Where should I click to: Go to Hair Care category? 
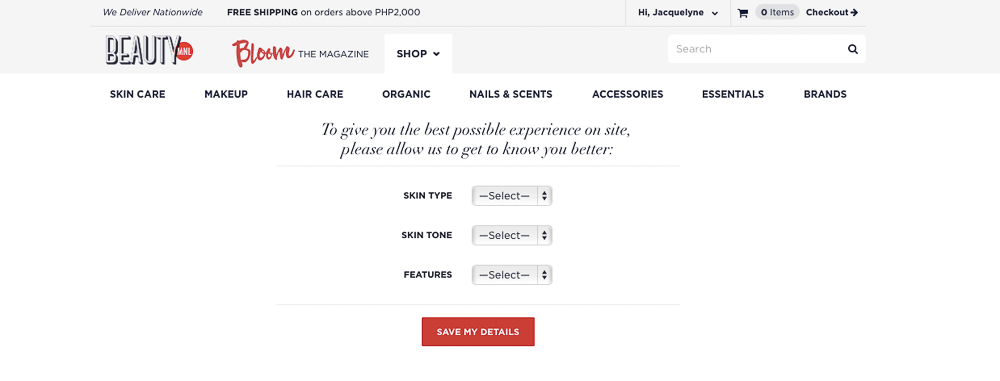(x=315, y=94)
